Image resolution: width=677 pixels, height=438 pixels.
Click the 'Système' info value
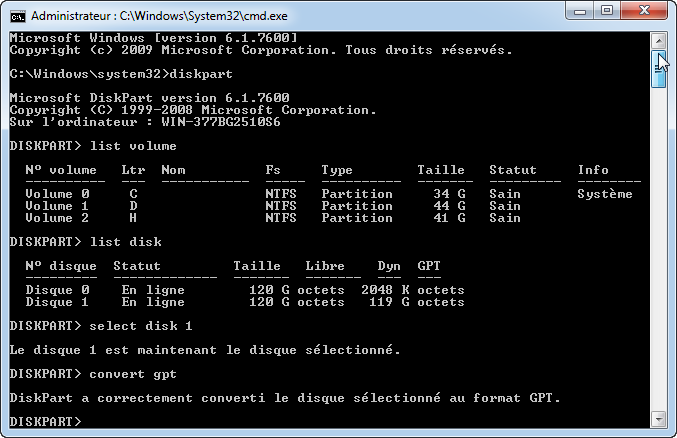pos(605,194)
